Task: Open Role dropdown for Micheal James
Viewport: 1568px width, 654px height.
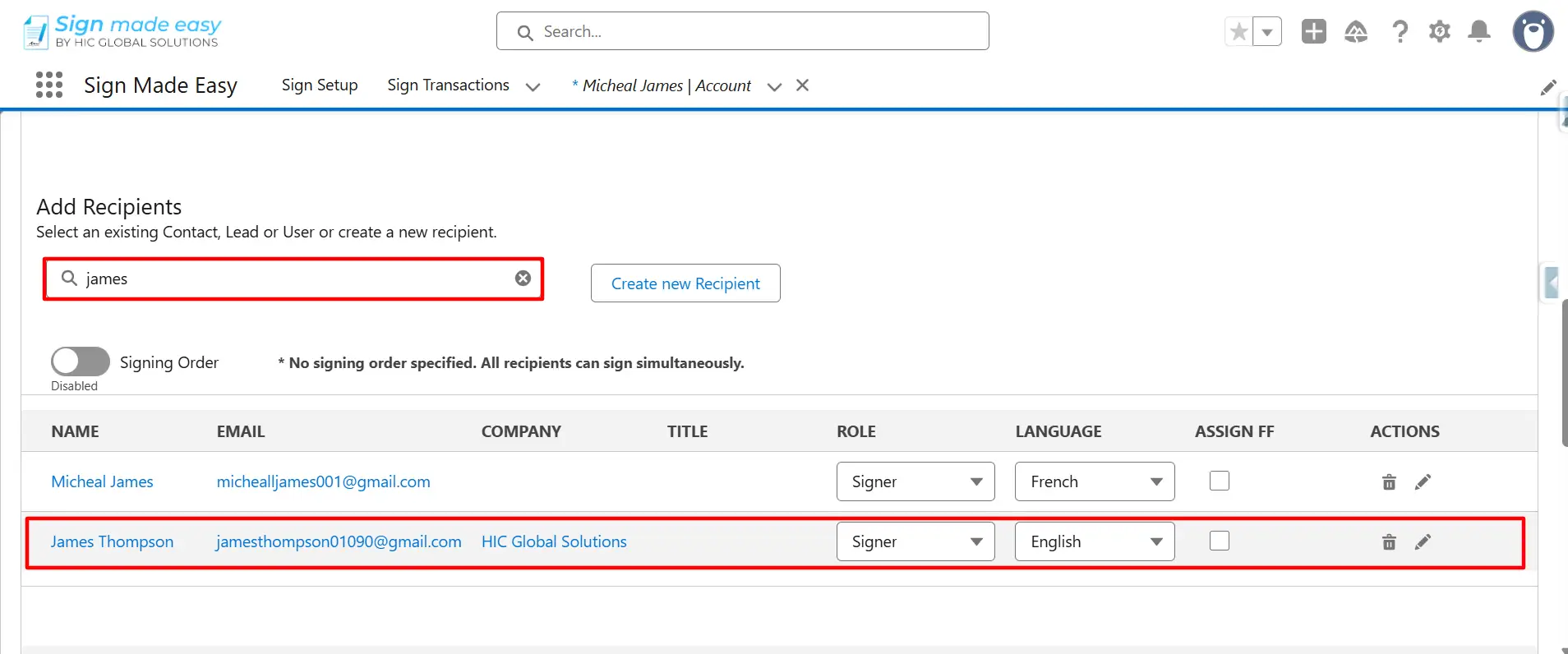Action: coord(915,481)
